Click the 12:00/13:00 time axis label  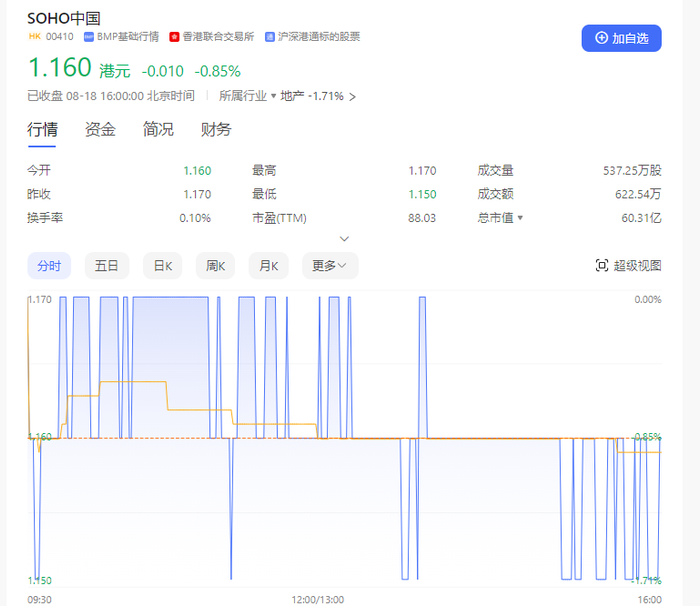pyautogui.click(x=318, y=599)
